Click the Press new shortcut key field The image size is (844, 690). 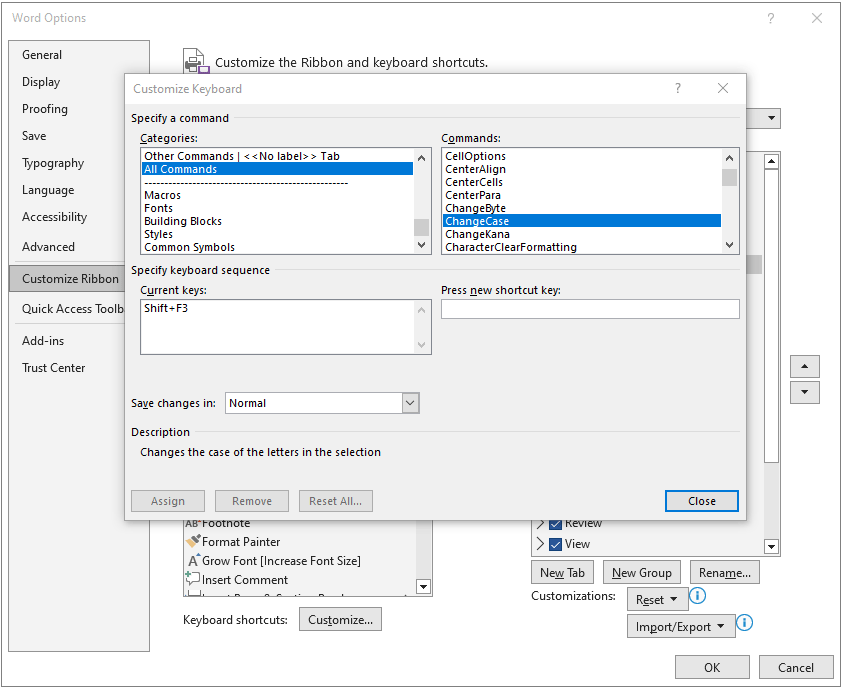click(590, 309)
